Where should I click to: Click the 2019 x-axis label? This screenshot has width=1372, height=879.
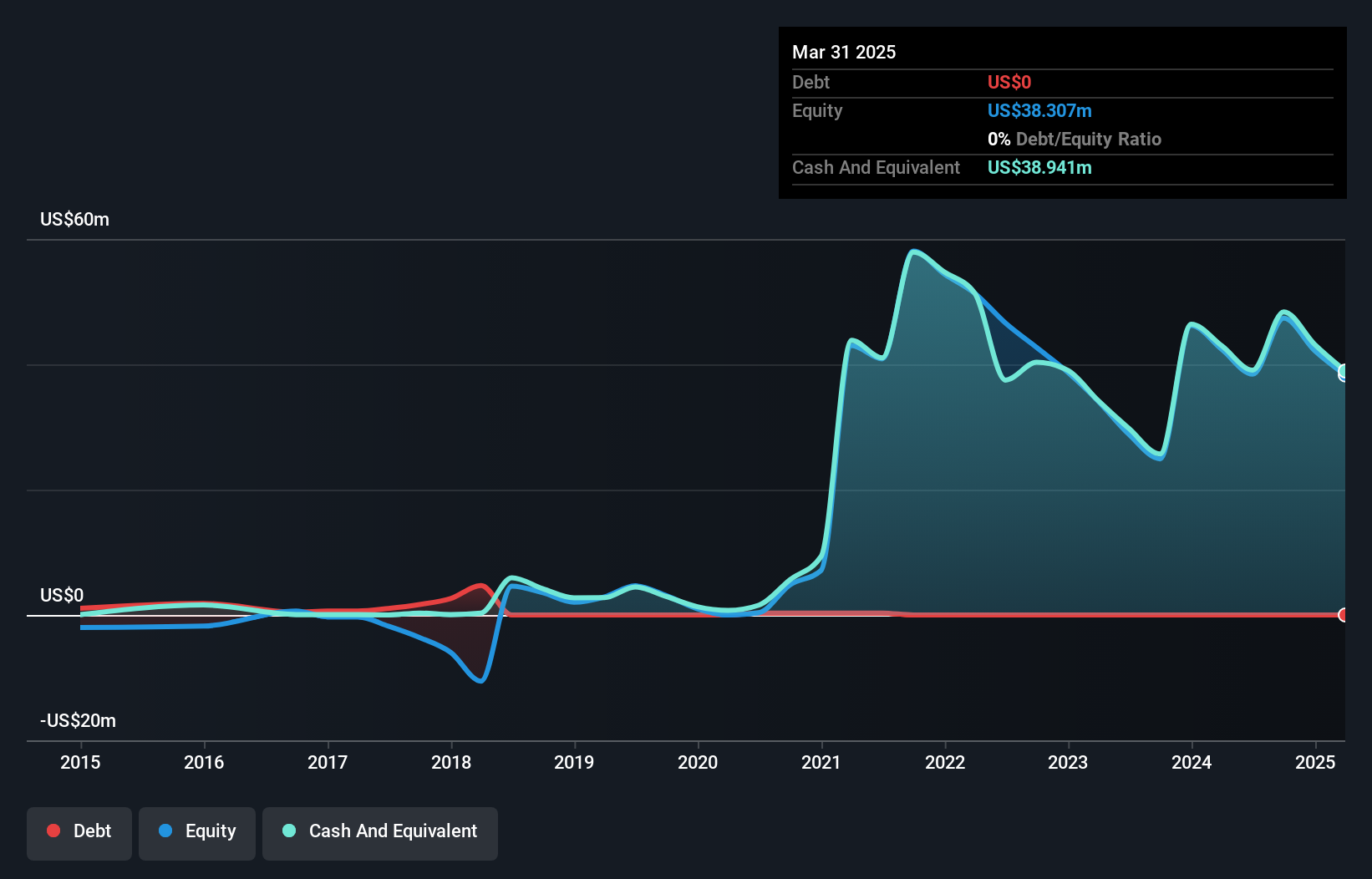pyautogui.click(x=574, y=762)
